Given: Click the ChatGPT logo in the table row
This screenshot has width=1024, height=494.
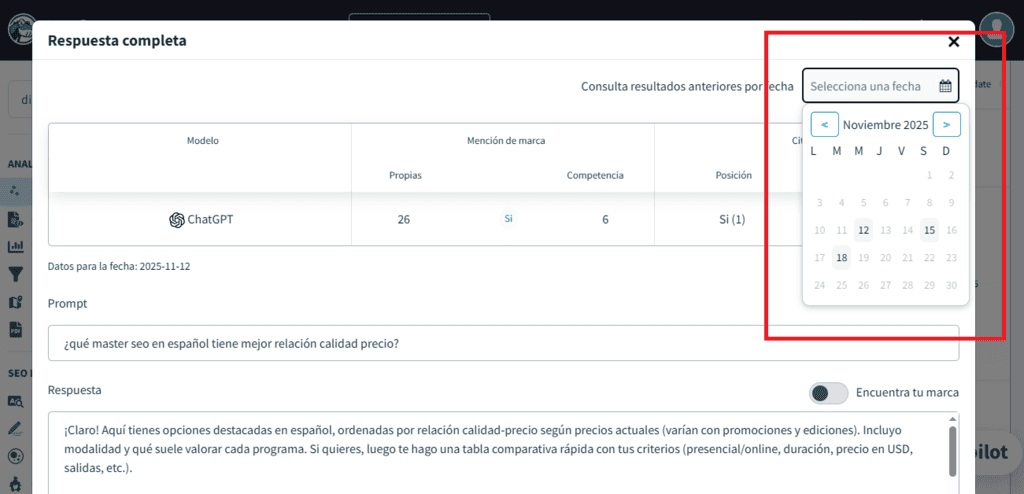Looking at the screenshot, I should [x=176, y=220].
